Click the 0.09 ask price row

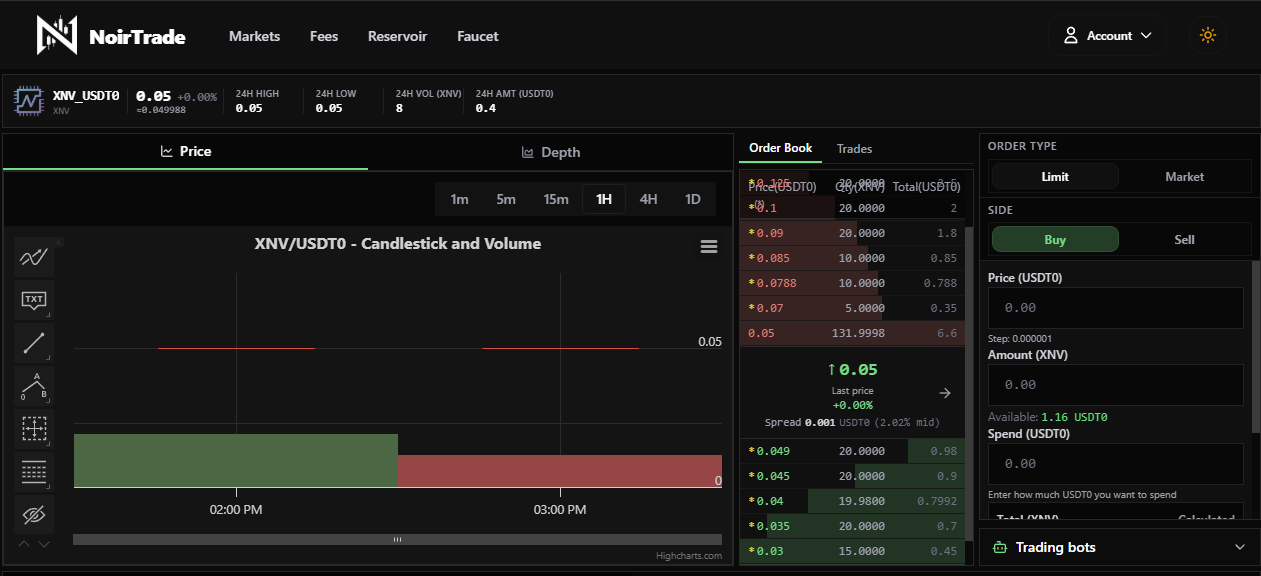tap(852, 233)
